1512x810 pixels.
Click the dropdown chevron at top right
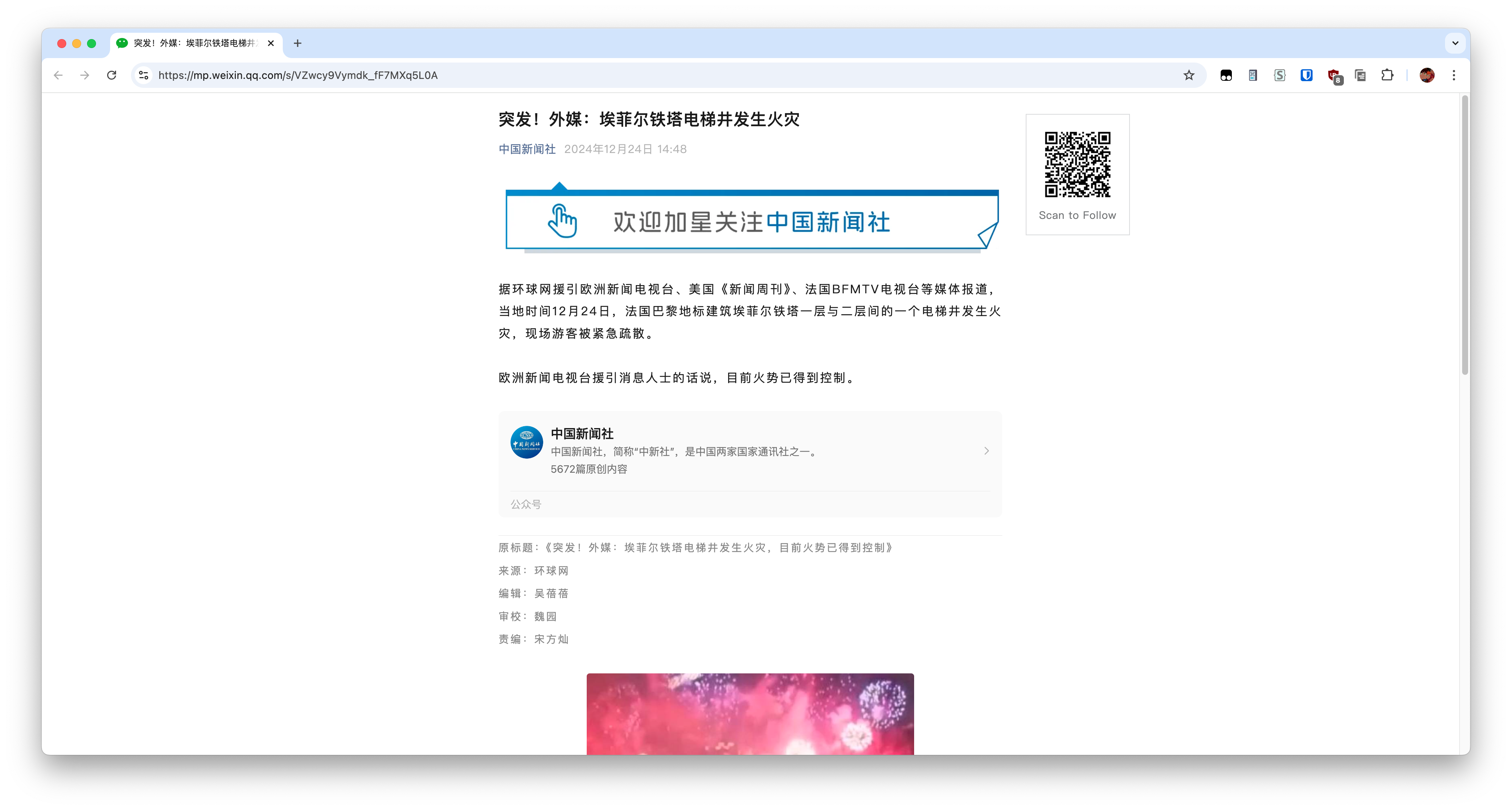1454,43
